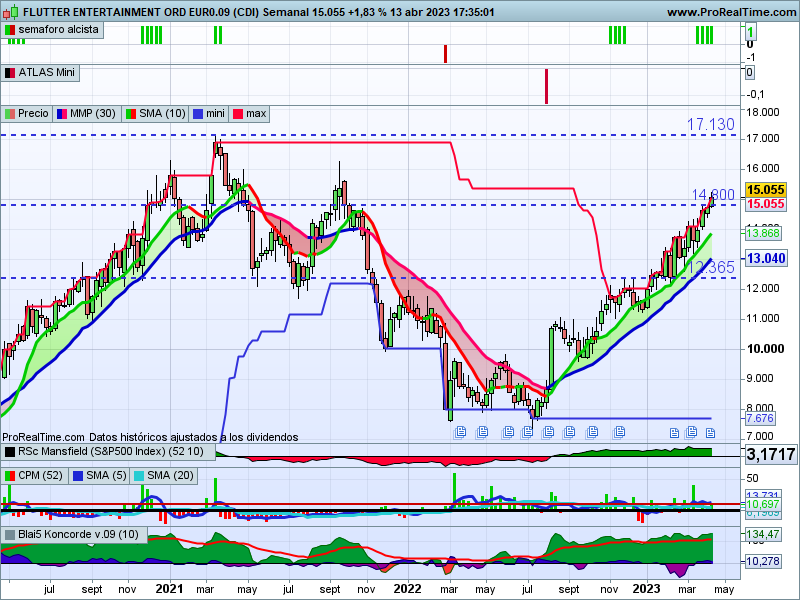Click the 10,278 Koncorde value tag

coord(763,561)
